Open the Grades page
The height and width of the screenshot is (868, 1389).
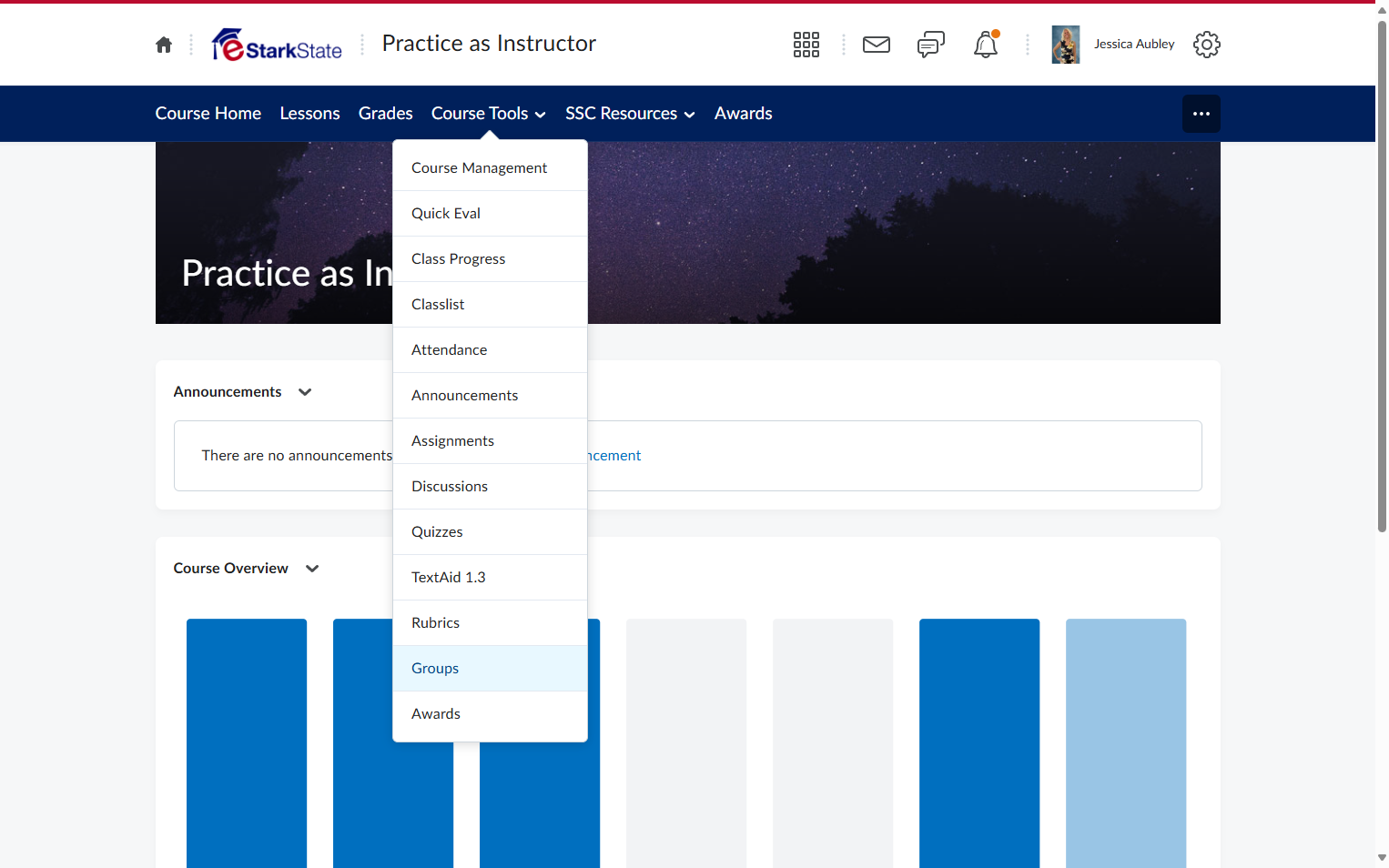pyautogui.click(x=386, y=114)
